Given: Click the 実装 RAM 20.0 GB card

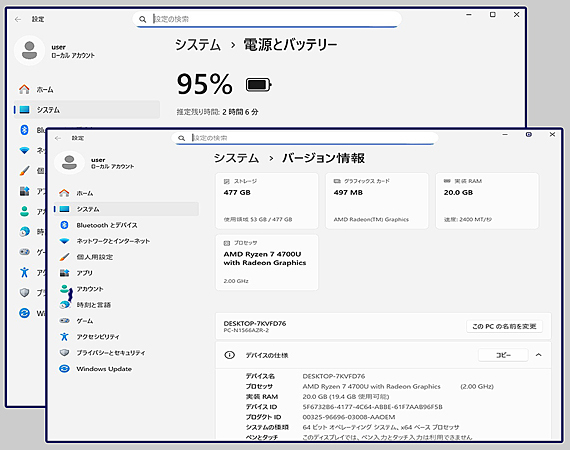Looking at the screenshot, I should (487, 201).
